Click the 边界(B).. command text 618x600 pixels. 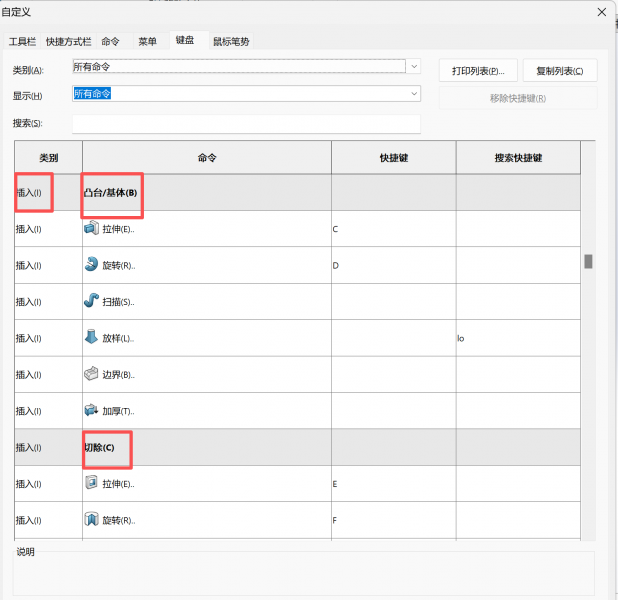click(x=118, y=375)
